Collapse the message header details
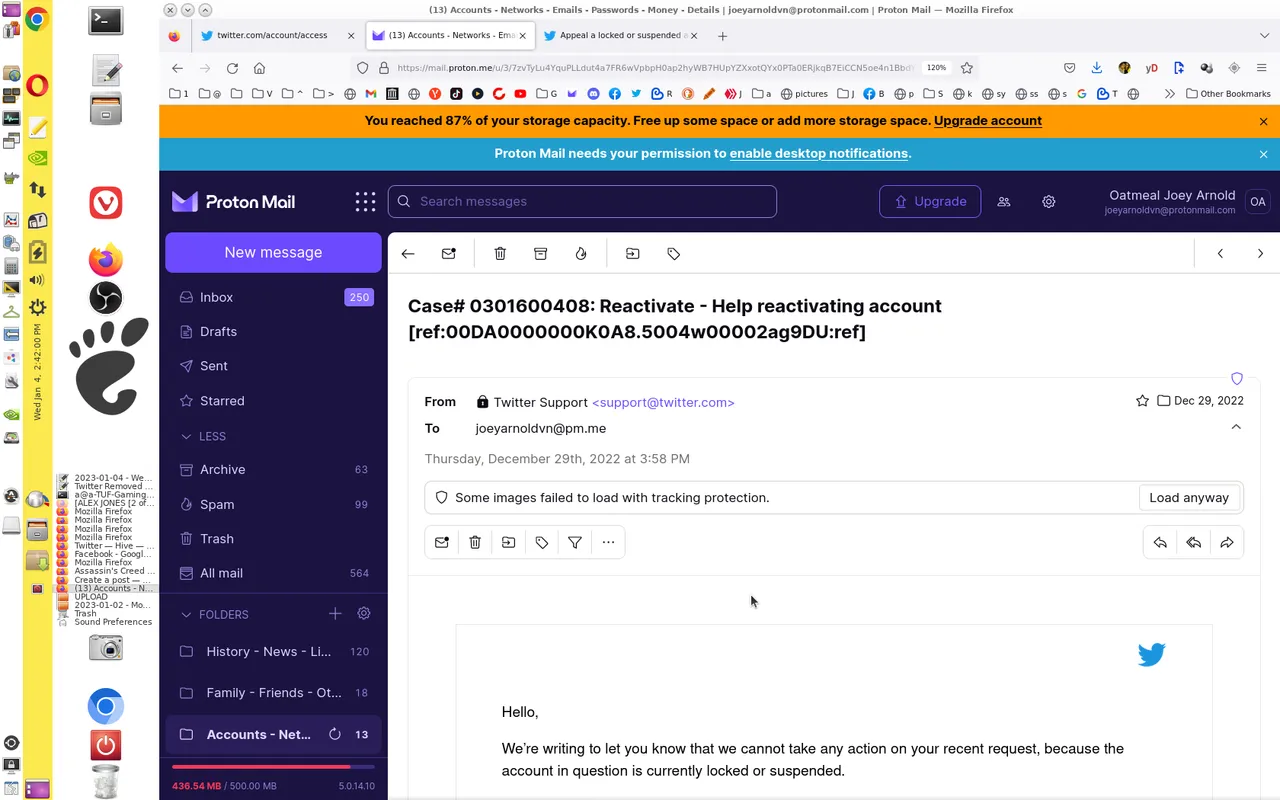The height and width of the screenshot is (800, 1280). [x=1236, y=427]
